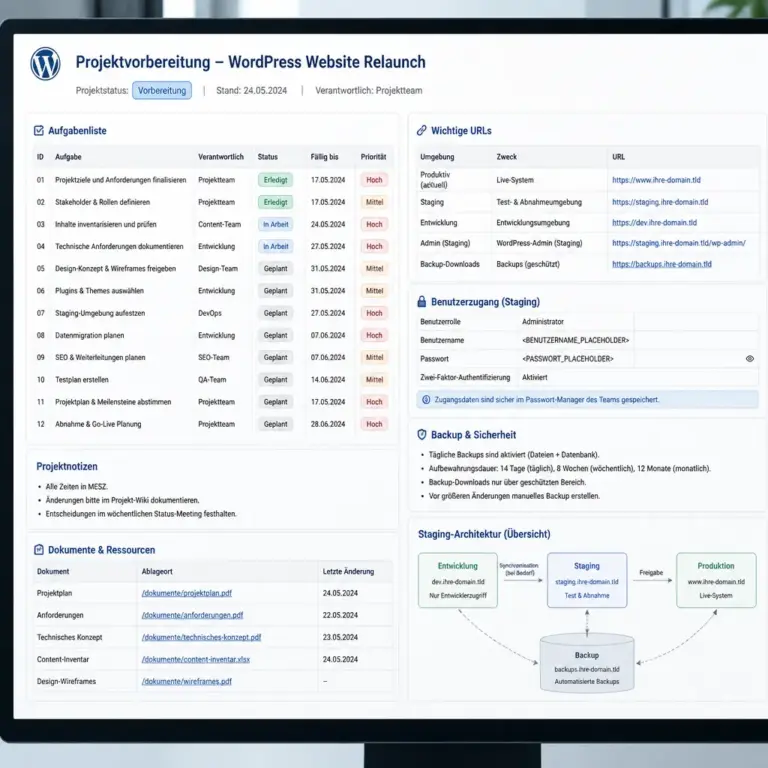Screen dimensions: 768x768
Task: Click the Priorität column header
Action: (373, 157)
